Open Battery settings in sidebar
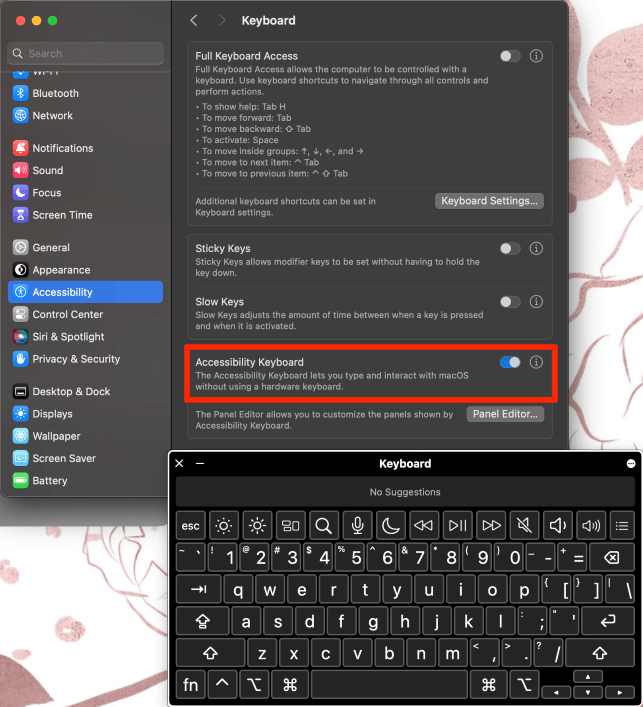This screenshot has width=643, height=707. [86, 481]
